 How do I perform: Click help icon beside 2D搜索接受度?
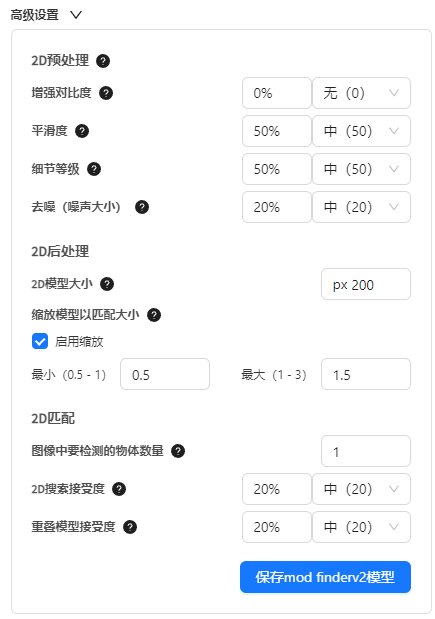tap(119, 490)
